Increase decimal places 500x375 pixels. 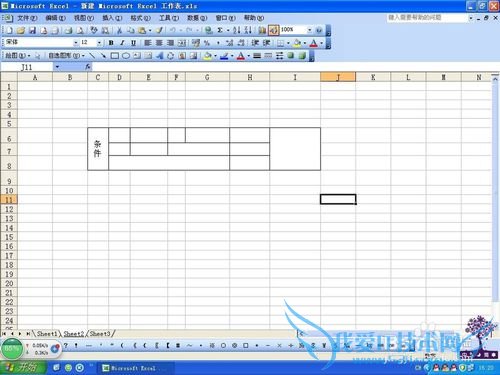[229, 43]
